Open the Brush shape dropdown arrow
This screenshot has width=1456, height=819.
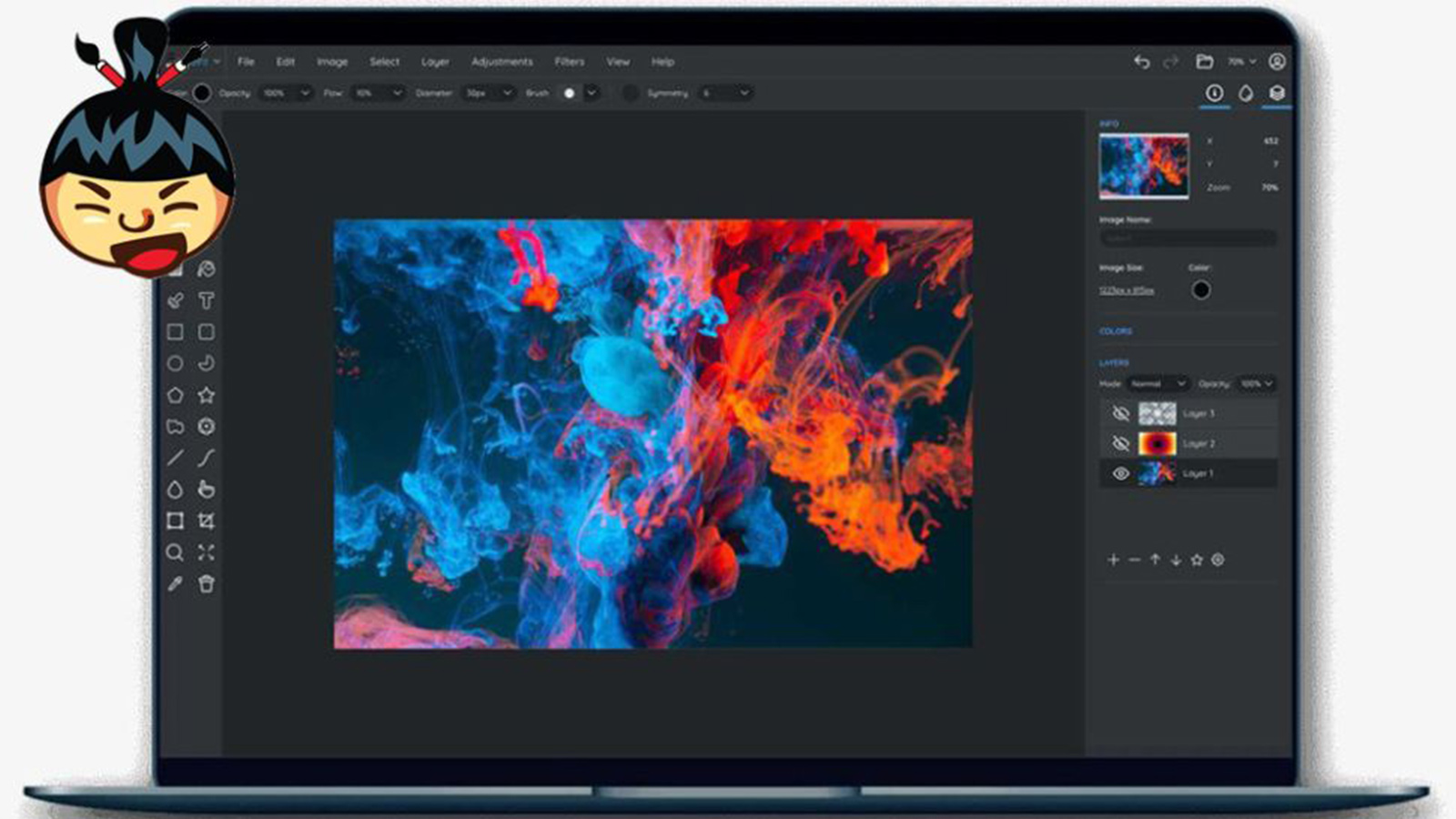point(592,93)
